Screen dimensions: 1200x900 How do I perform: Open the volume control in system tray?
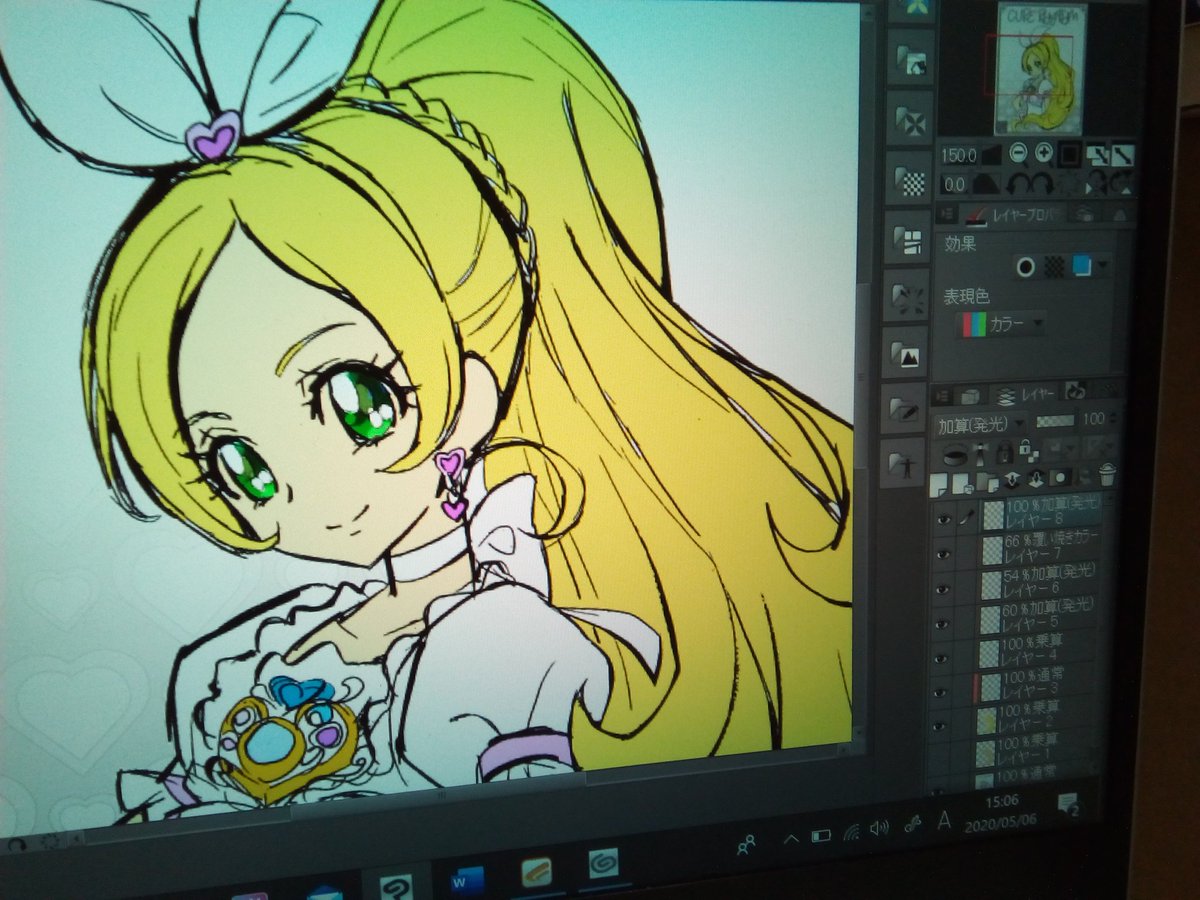880,828
